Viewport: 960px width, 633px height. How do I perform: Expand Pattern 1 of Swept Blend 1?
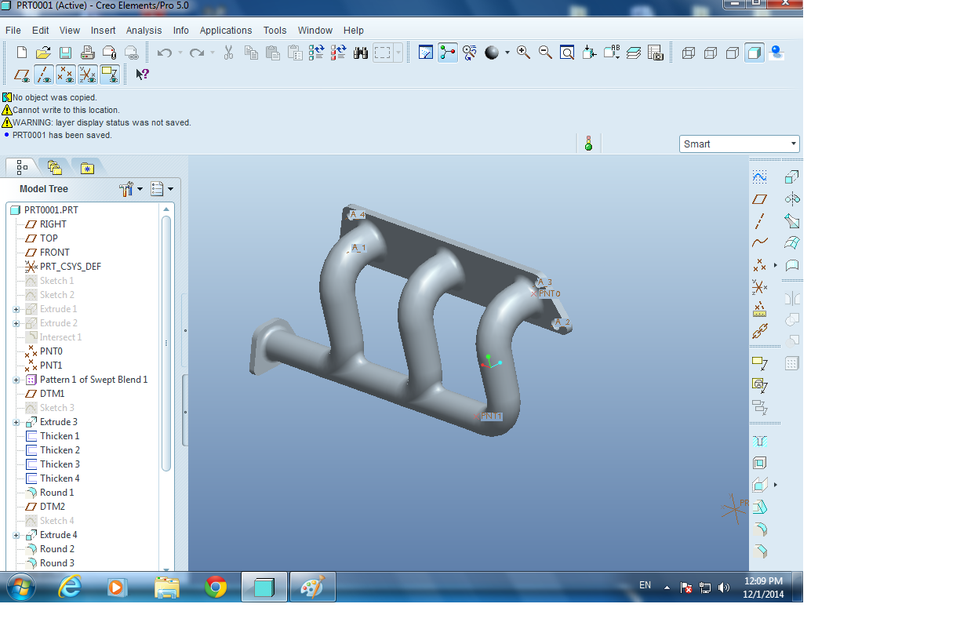click(x=14, y=379)
